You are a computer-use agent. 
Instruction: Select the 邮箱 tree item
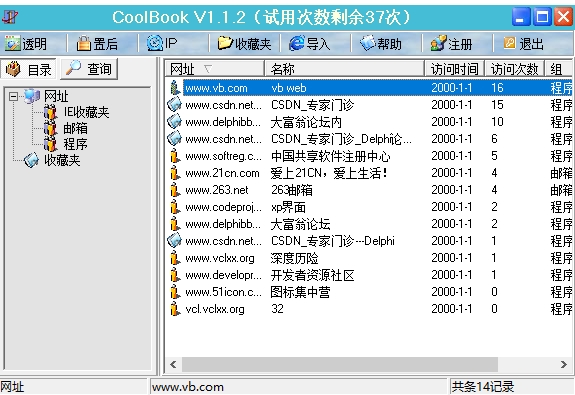75,128
